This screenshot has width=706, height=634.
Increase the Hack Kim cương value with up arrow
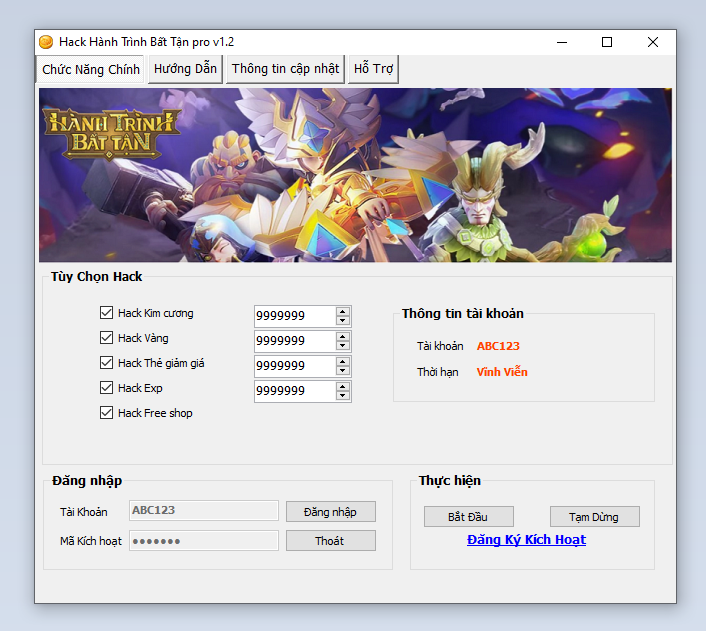[x=343, y=311]
